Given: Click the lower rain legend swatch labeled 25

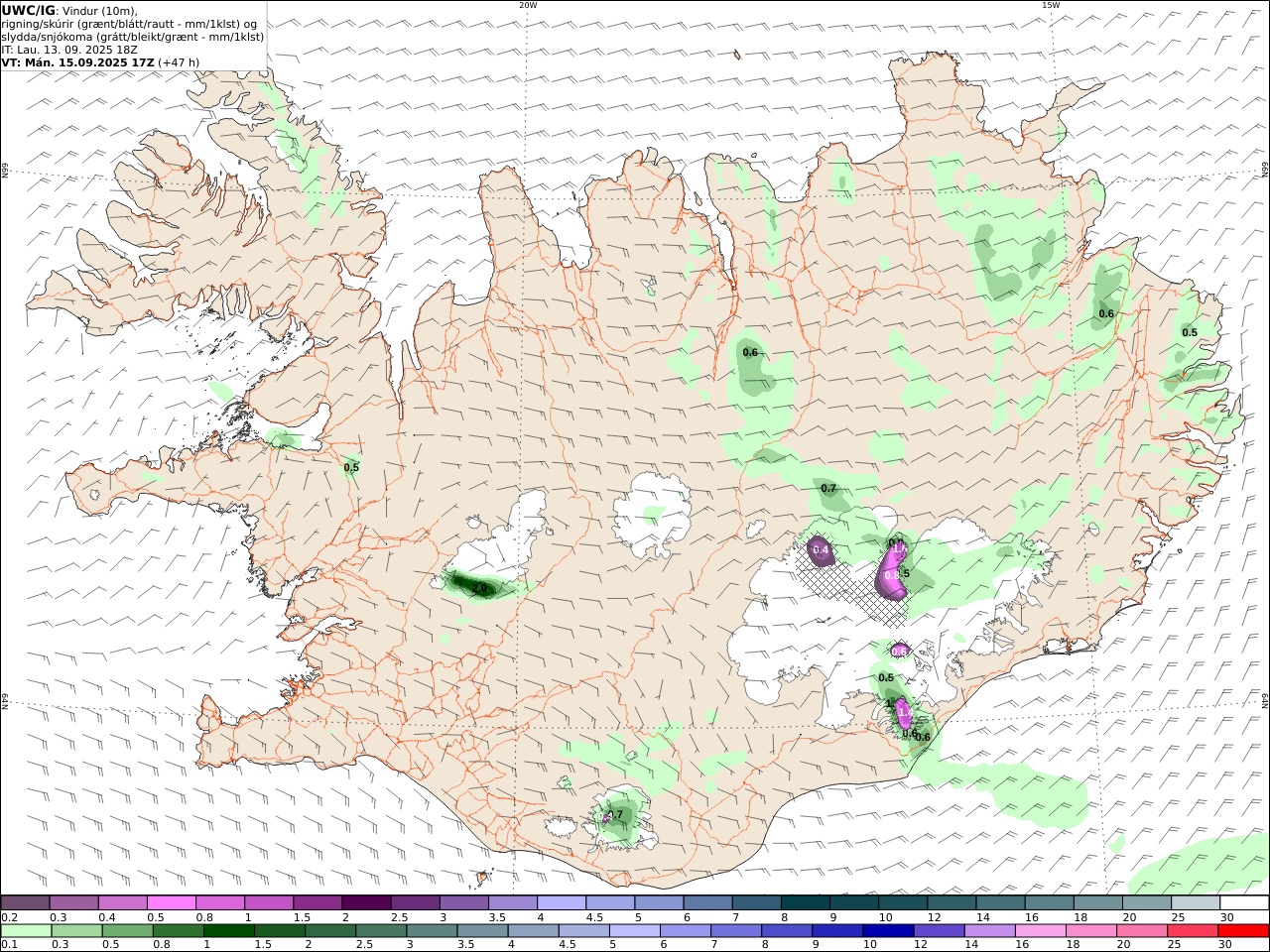Looking at the screenshot, I should click(x=1191, y=931).
